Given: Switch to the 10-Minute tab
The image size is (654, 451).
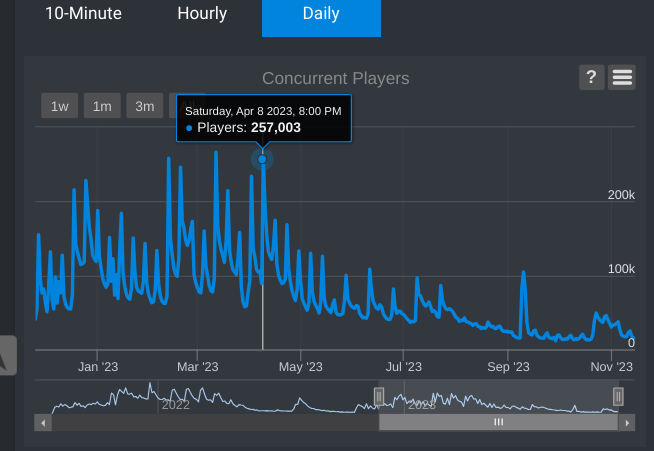Looking at the screenshot, I should coord(83,14).
